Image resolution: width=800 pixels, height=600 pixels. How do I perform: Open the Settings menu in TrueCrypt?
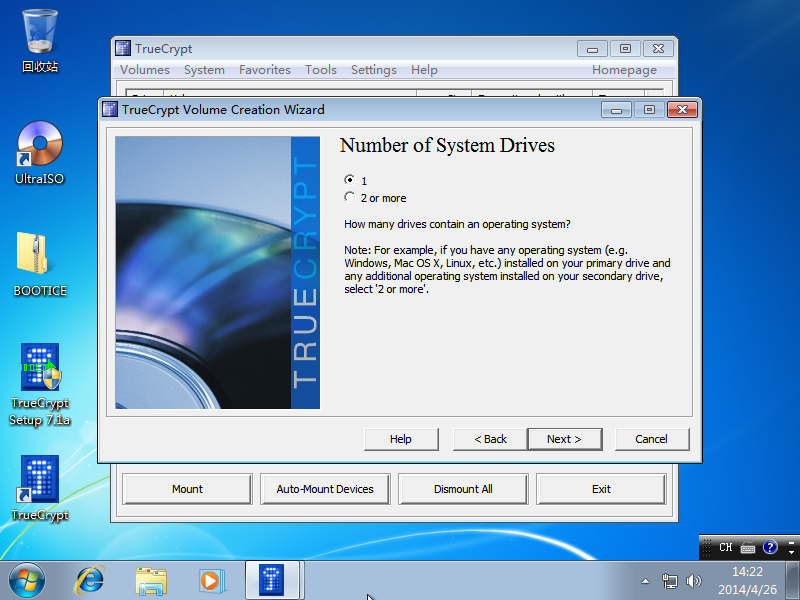pyautogui.click(x=373, y=70)
